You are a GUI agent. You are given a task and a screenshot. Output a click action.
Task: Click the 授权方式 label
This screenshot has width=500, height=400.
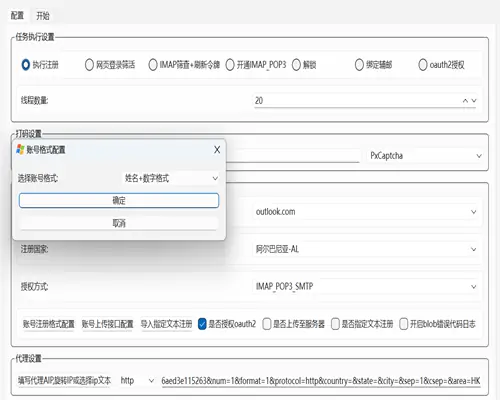35,286
